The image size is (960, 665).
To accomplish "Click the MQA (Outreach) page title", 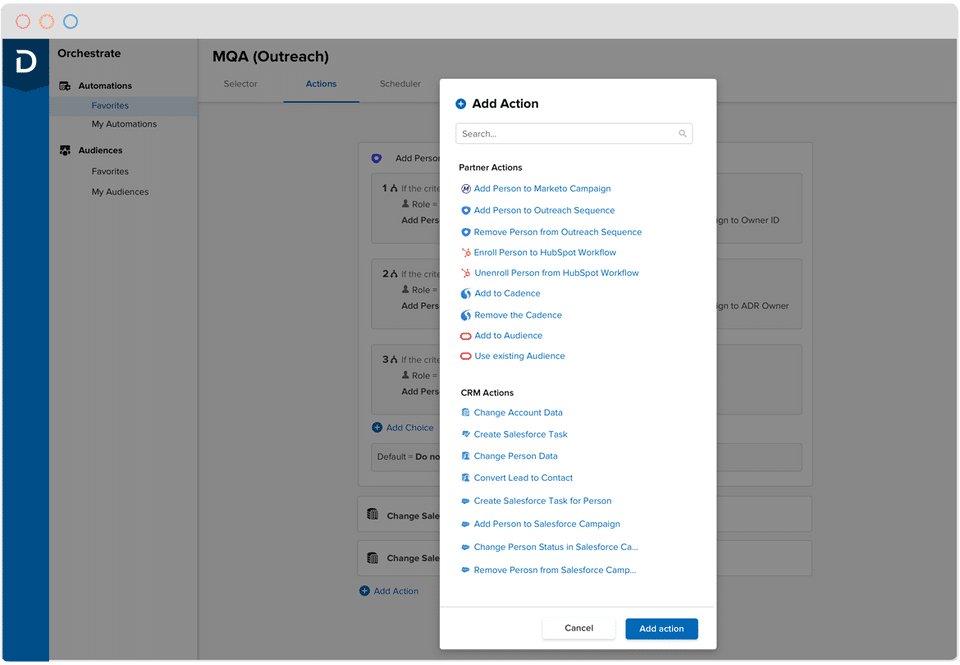I will pos(271,57).
